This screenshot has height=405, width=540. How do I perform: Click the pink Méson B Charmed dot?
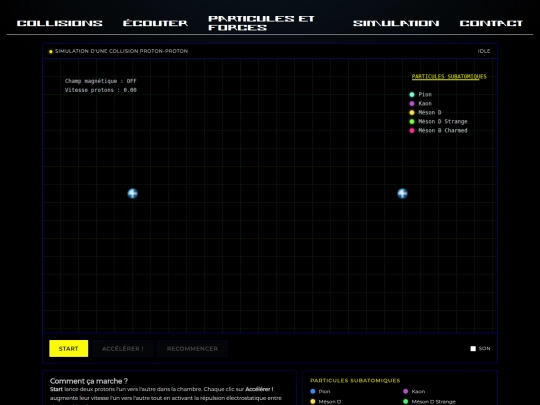click(412, 130)
